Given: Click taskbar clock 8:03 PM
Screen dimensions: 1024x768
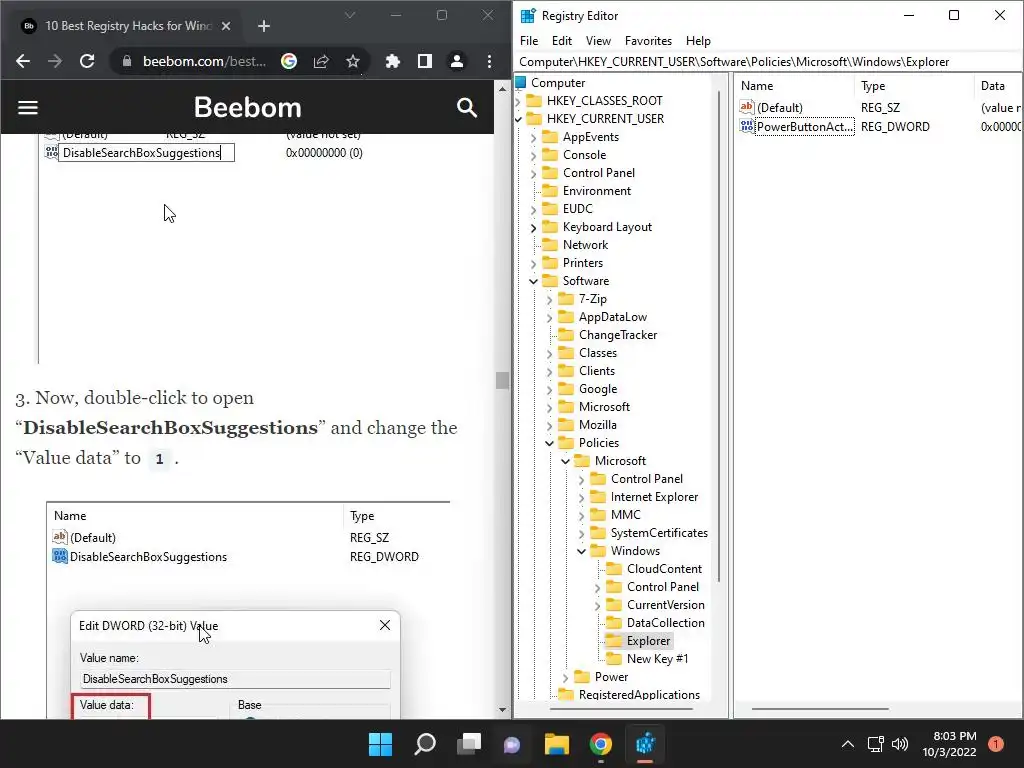Looking at the screenshot, I should click(949, 744).
